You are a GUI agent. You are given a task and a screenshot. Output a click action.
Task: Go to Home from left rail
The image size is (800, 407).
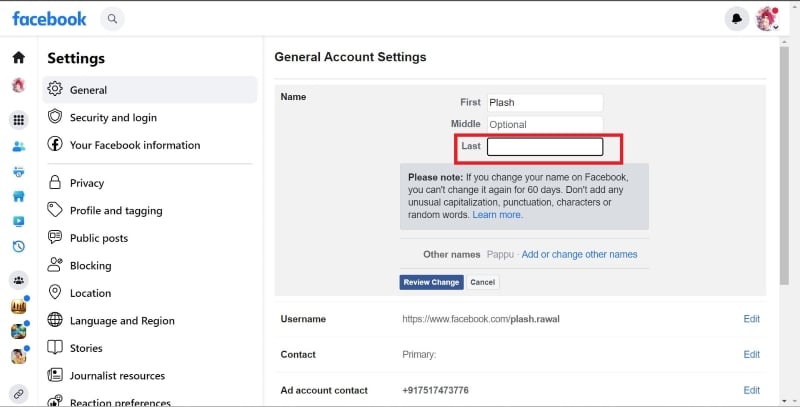point(19,57)
